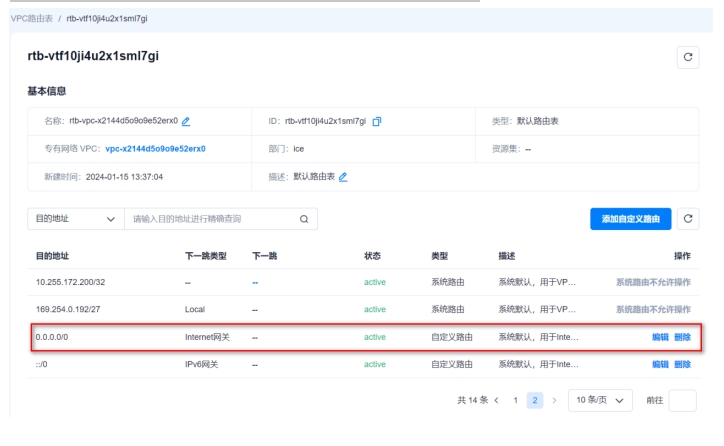
Task: Click 编辑 for the 0.0.0.0/0 route
Action: (660, 337)
